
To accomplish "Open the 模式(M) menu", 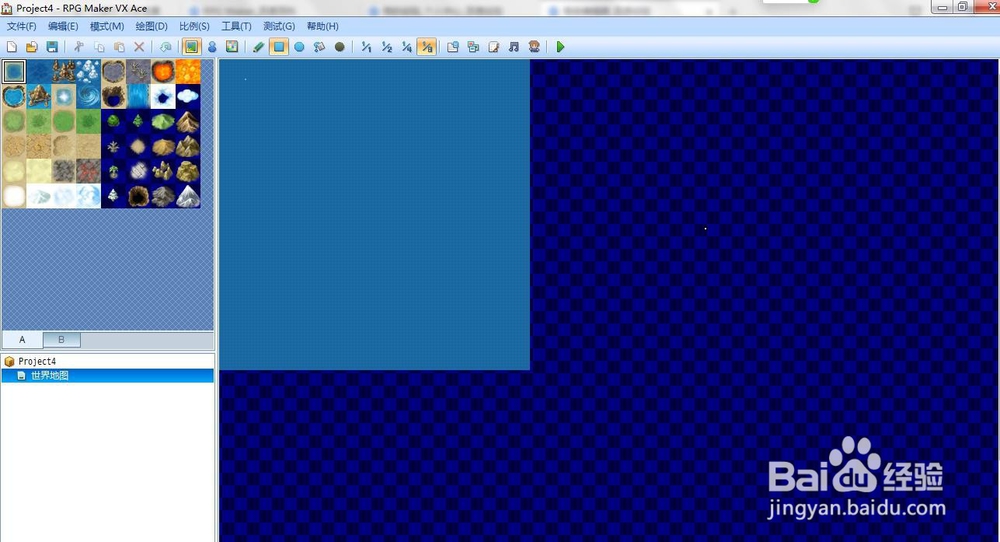I will [107, 26].
